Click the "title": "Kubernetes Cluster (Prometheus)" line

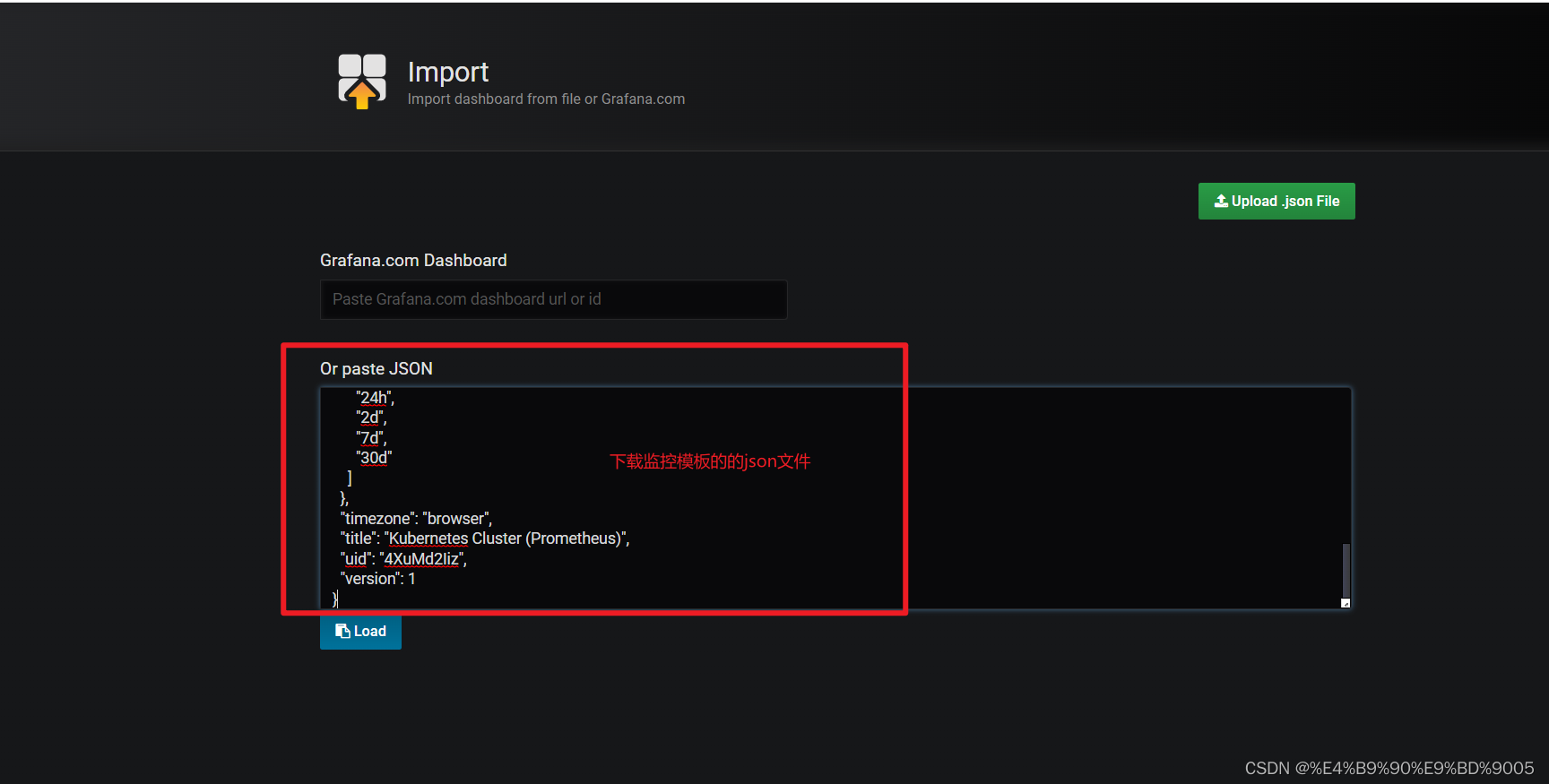[485, 538]
